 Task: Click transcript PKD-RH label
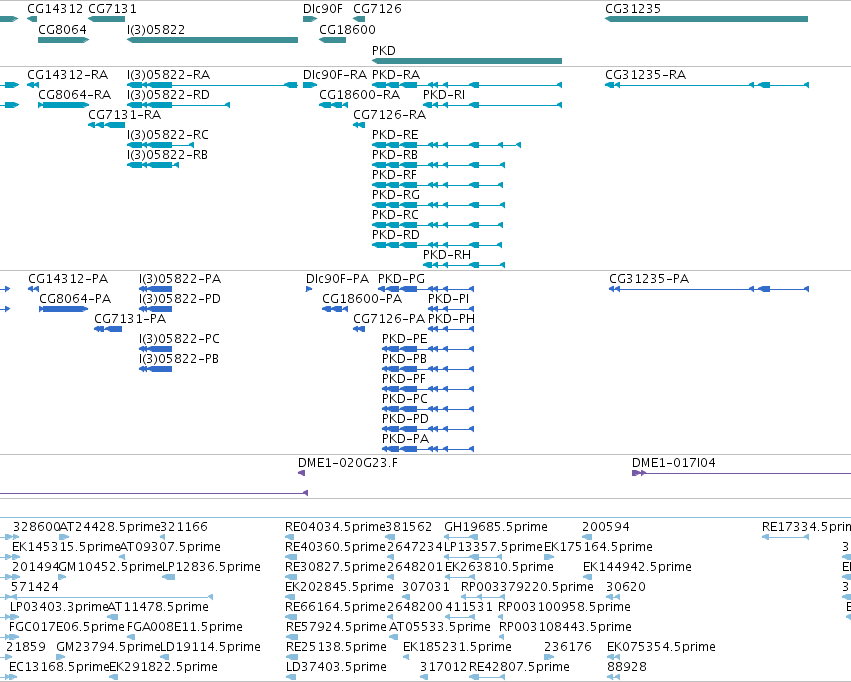click(x=447, y=254)
